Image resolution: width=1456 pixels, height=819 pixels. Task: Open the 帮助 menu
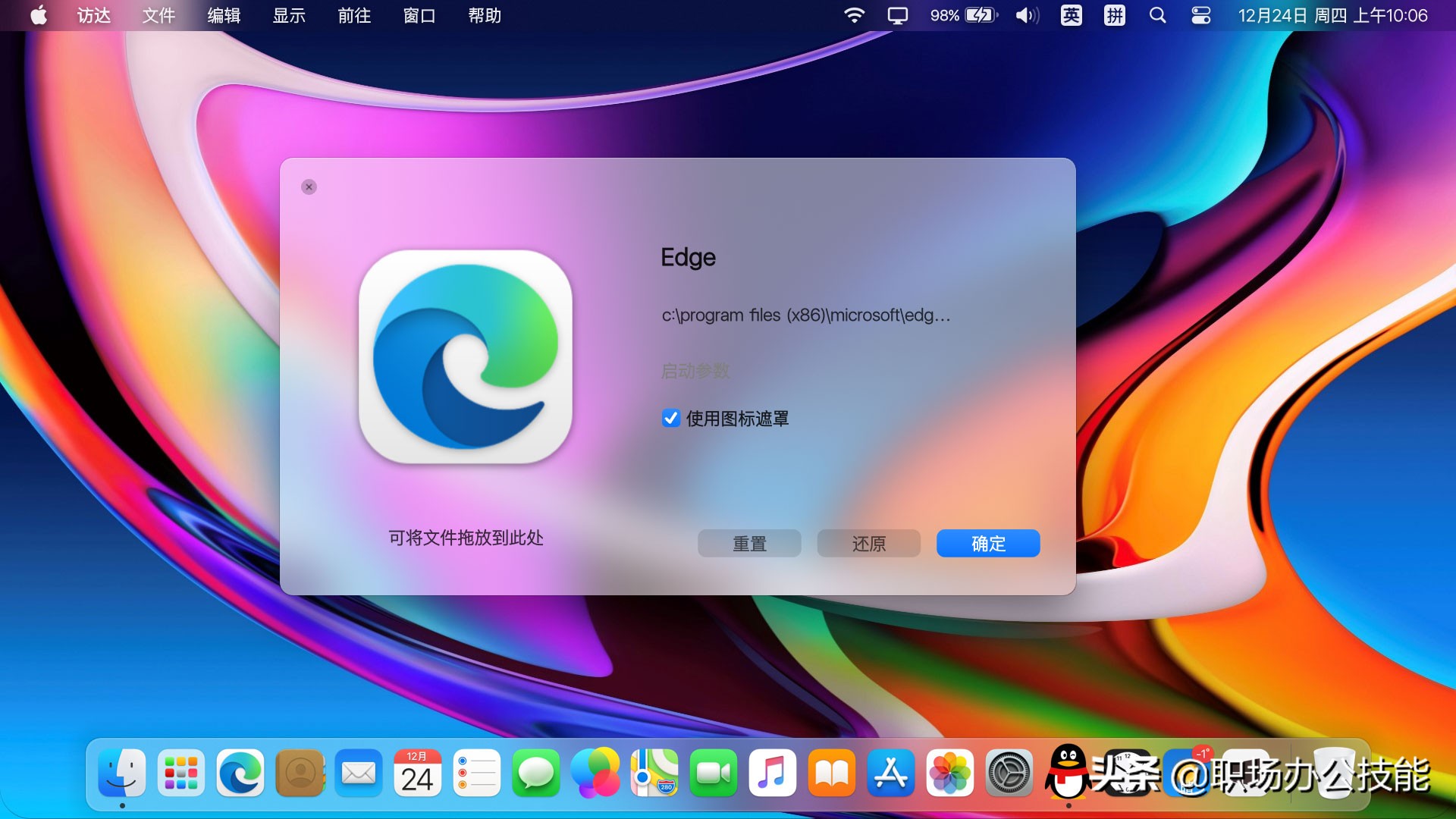point(484,15)
